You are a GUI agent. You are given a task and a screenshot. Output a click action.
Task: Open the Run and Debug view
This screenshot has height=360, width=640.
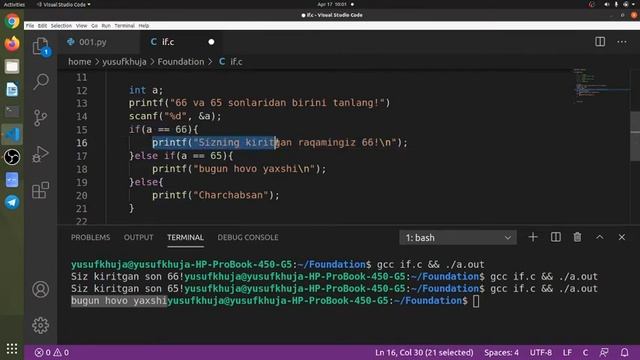pos(40,154)
